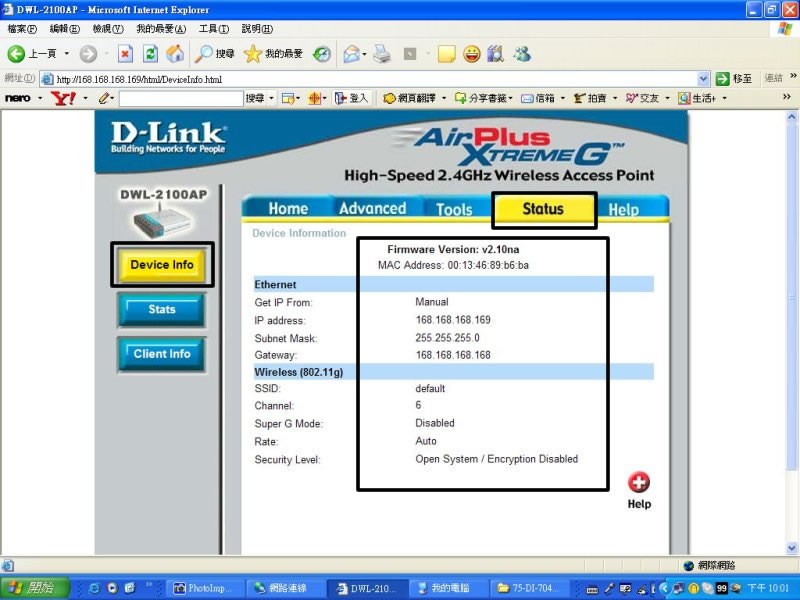Click the Client Info sidebar button

(161, 354)
